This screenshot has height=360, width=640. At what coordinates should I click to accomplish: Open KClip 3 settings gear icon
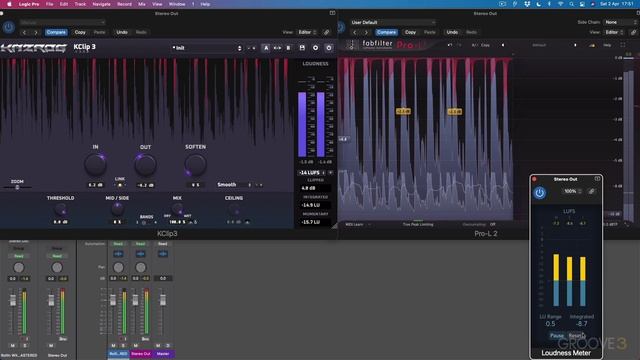tap(315, 48)
